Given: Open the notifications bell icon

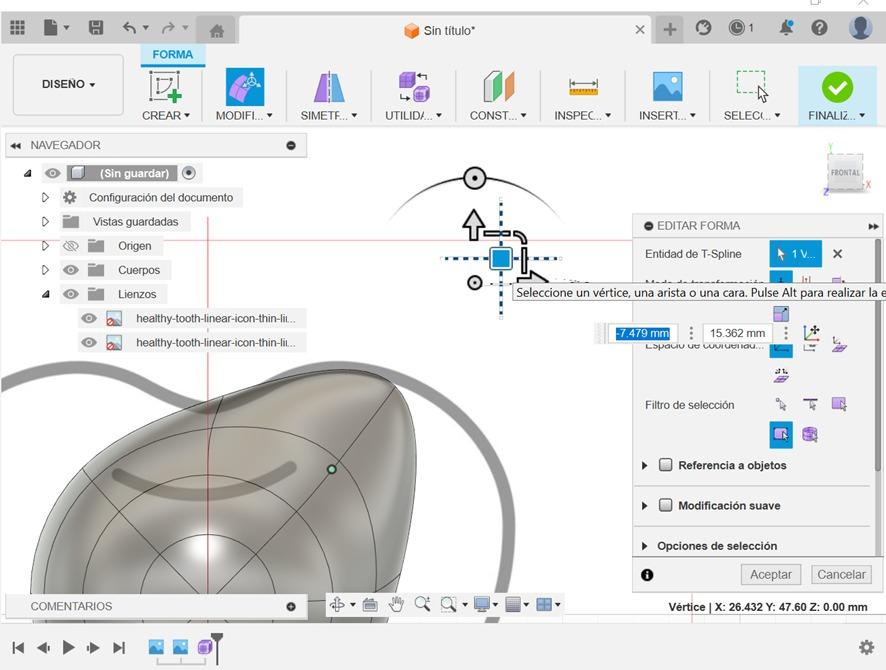Looking at the screenshot, I should pyautogui.click(x=786, y=29).
